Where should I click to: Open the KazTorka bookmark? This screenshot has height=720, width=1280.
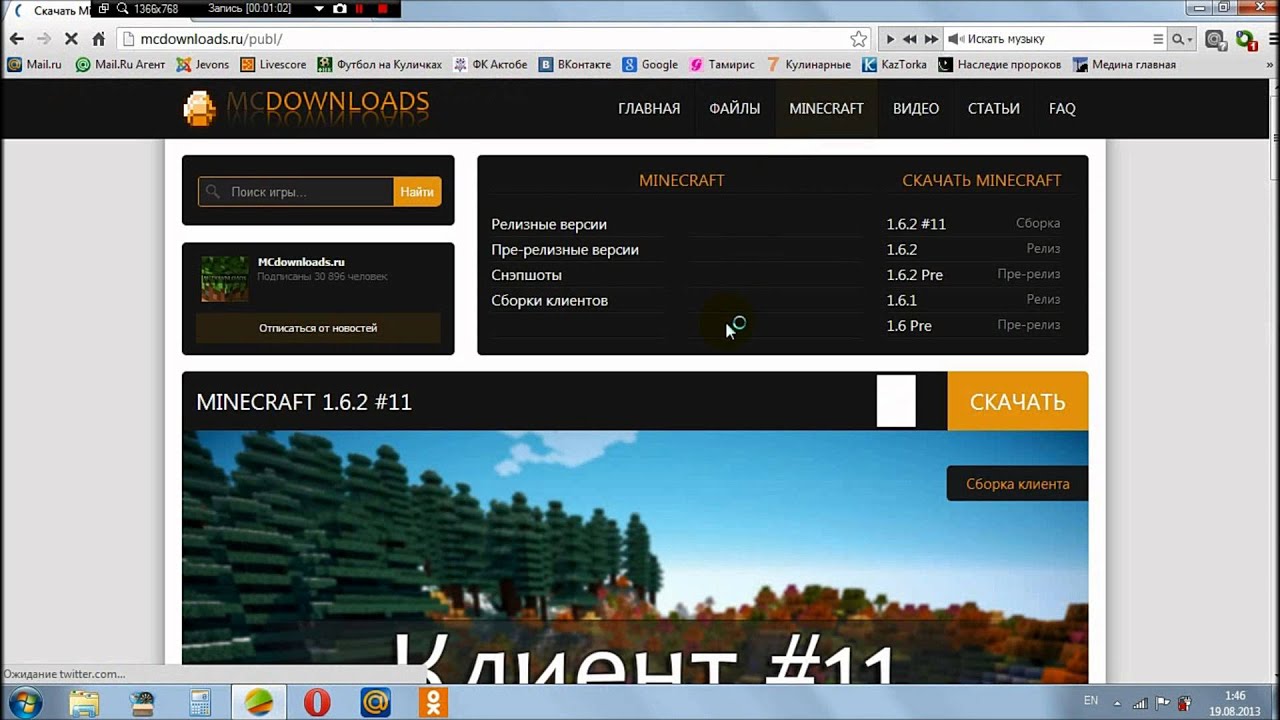[894, 64]
